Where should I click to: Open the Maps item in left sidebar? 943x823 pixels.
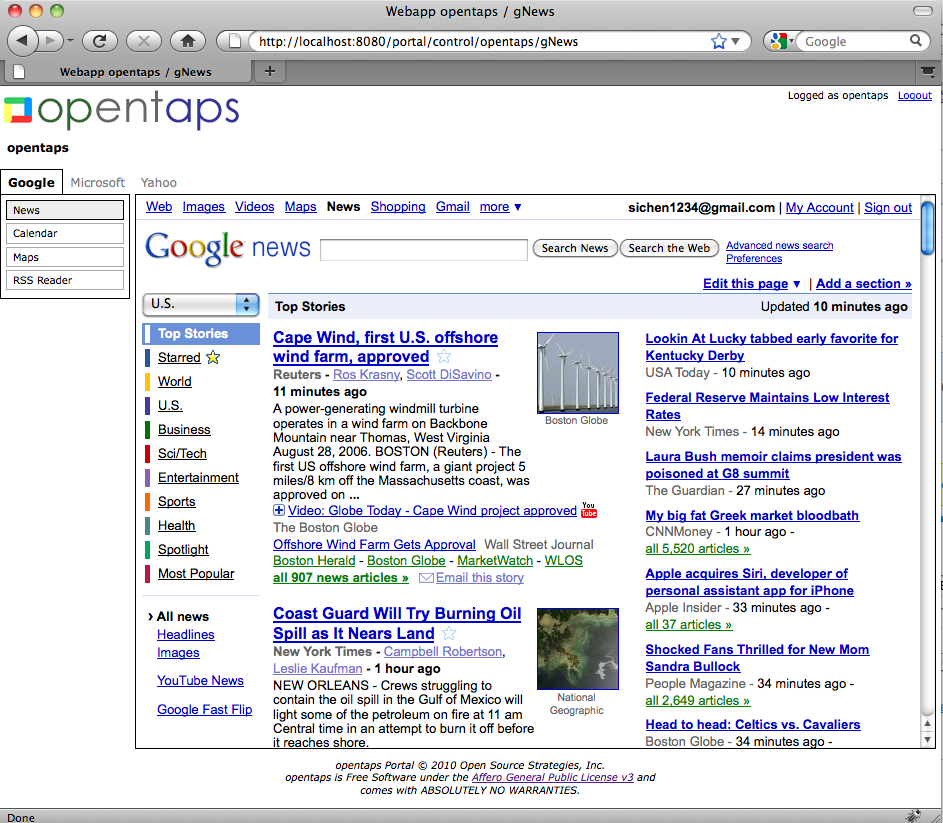coord(65,257)
